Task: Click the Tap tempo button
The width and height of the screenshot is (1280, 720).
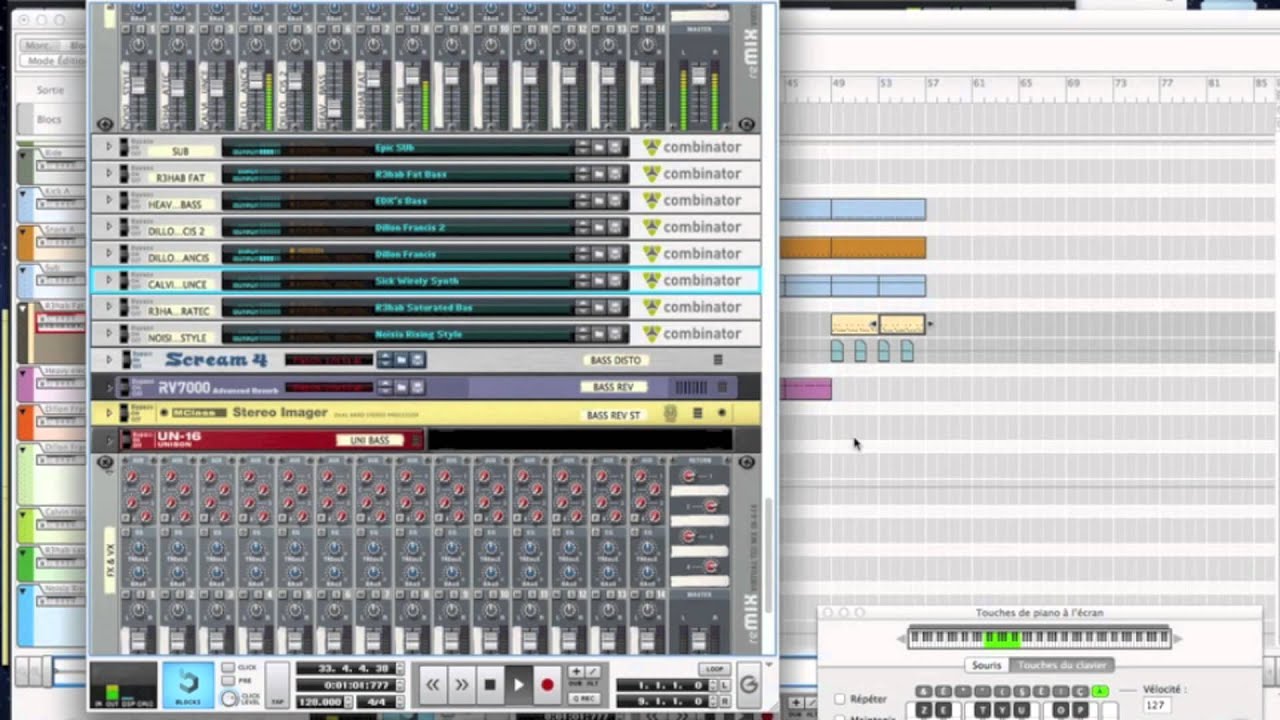Action: tap(277, 684)
